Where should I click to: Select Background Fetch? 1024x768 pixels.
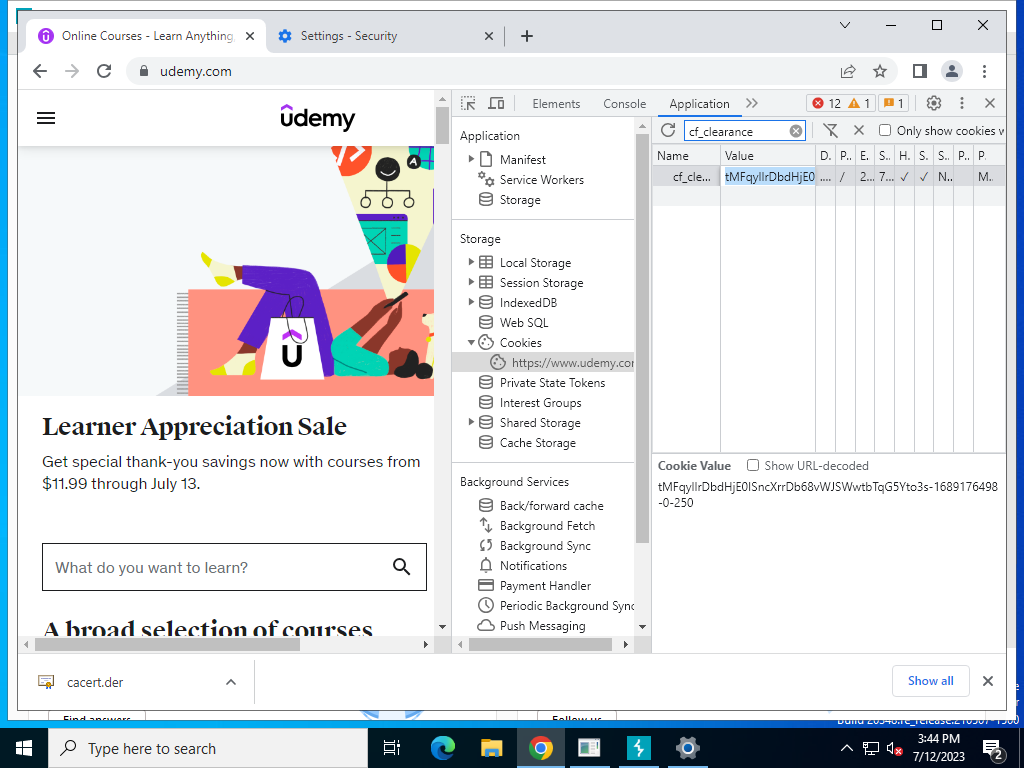pyautogui.click(x=547, y=526)
